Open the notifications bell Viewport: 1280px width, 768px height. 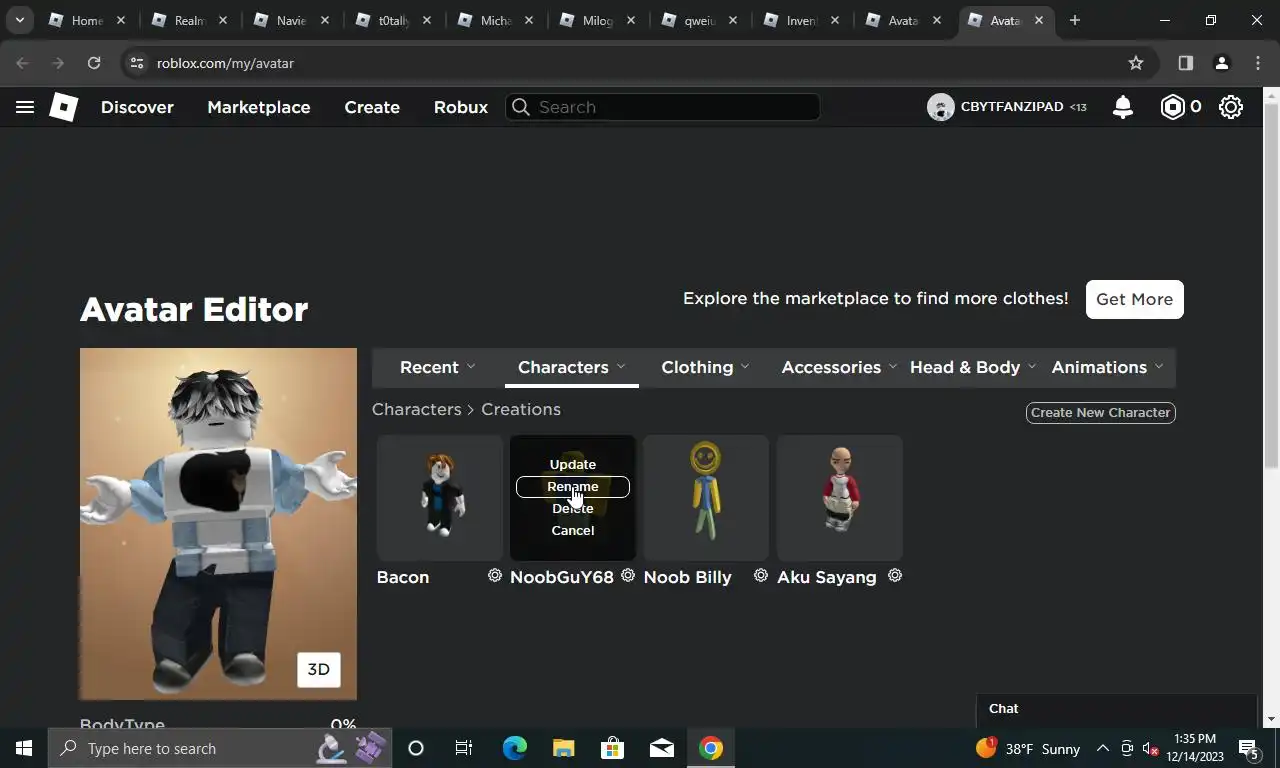click(x=1123, y=107)
